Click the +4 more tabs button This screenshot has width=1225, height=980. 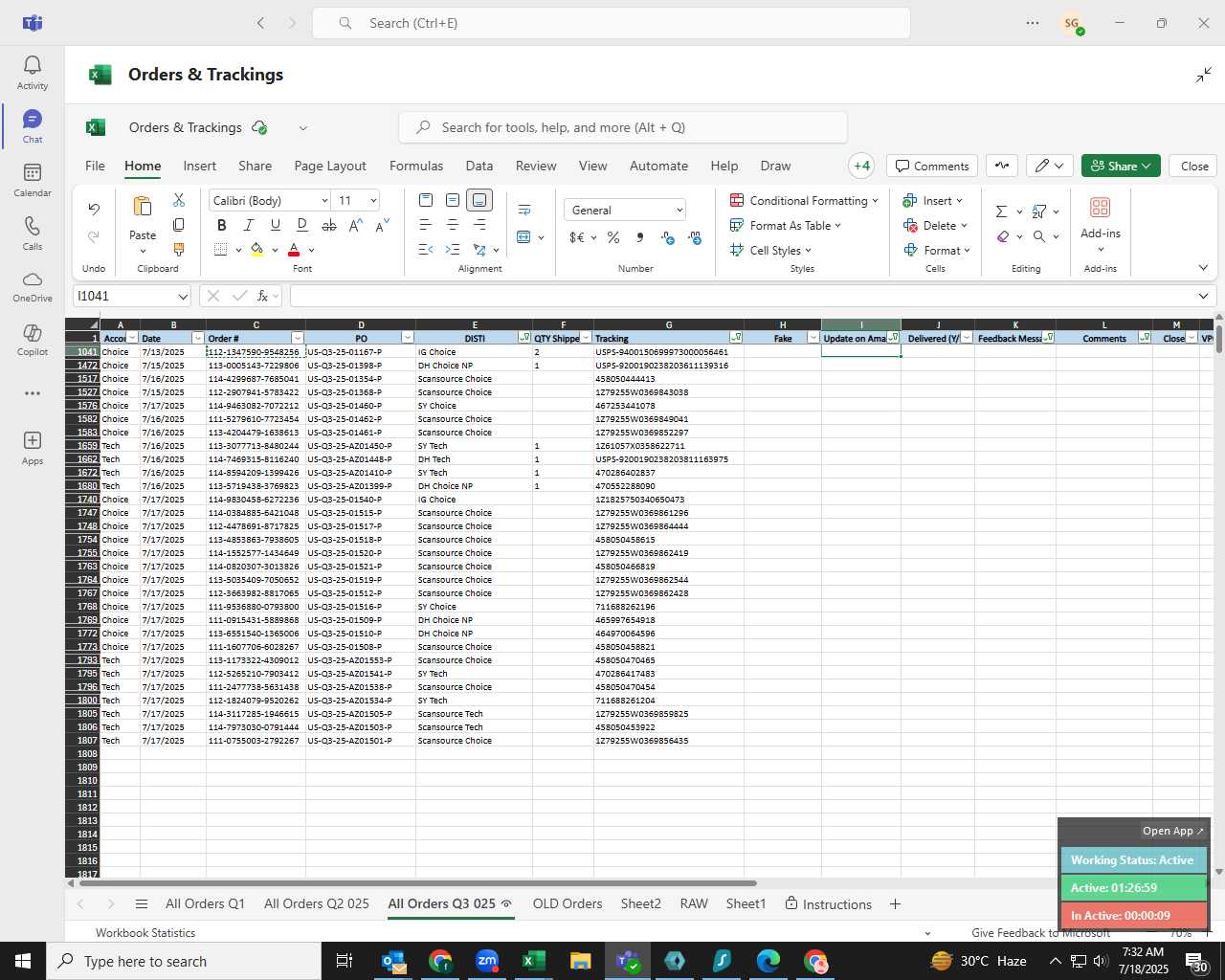[x=861, y=166]
